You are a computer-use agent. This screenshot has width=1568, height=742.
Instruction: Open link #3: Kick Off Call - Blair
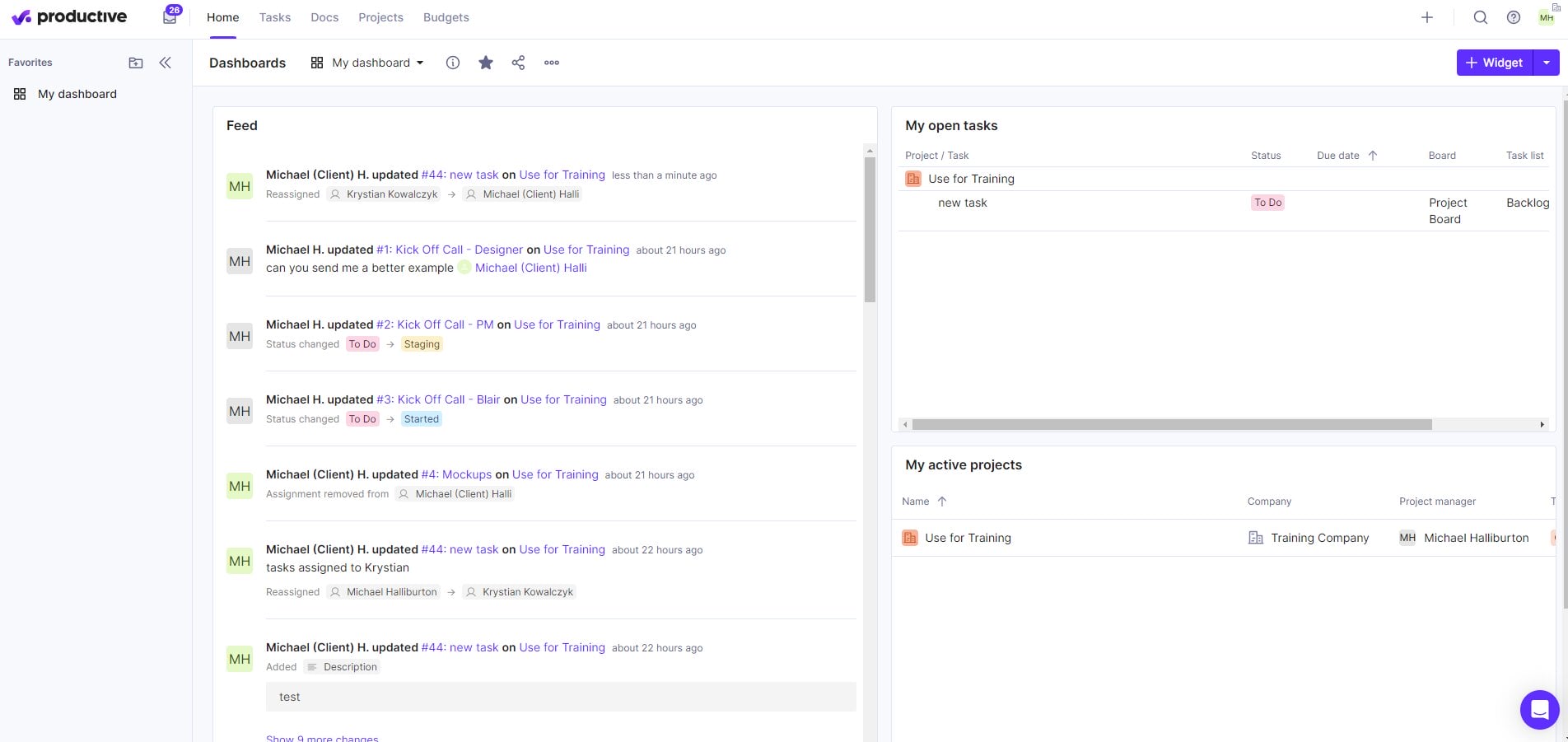(438, 399)
